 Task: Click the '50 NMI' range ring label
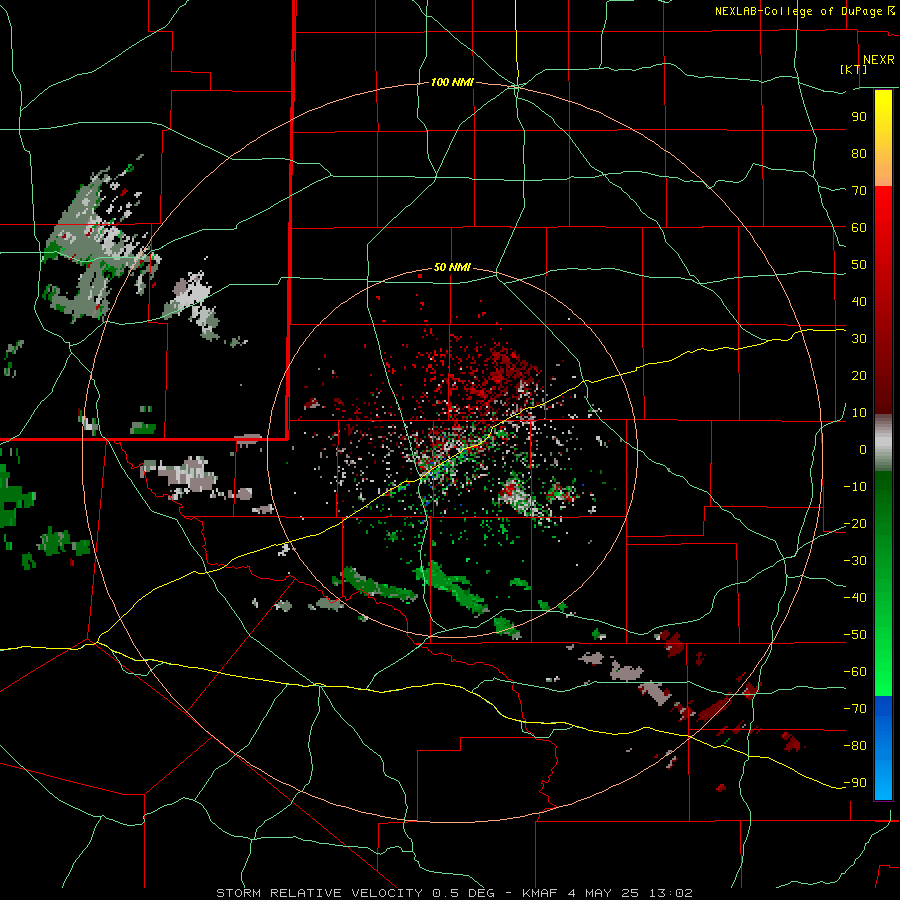[452, 267]
